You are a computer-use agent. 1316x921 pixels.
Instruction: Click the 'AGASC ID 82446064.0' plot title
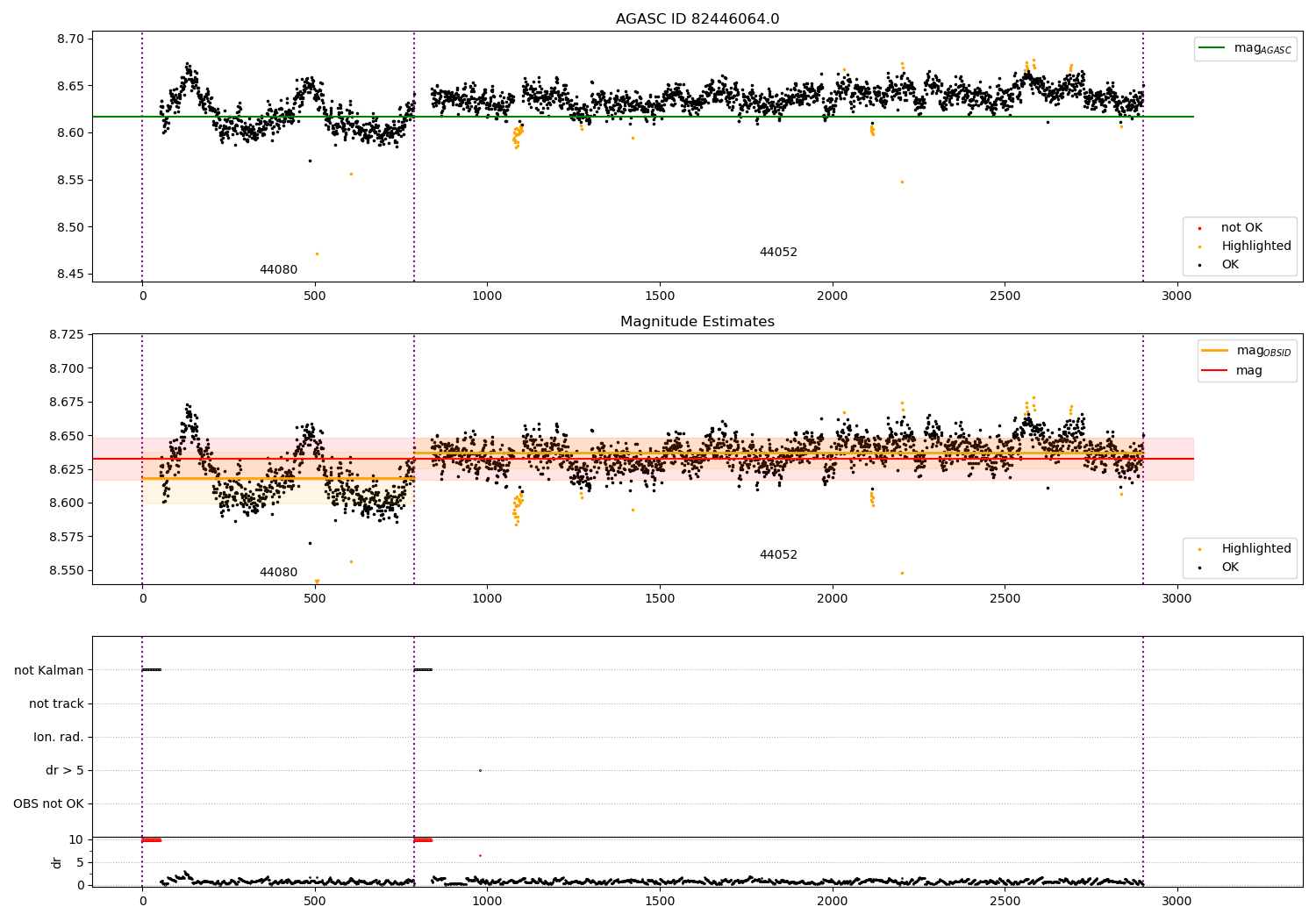[x=697, y=19]
